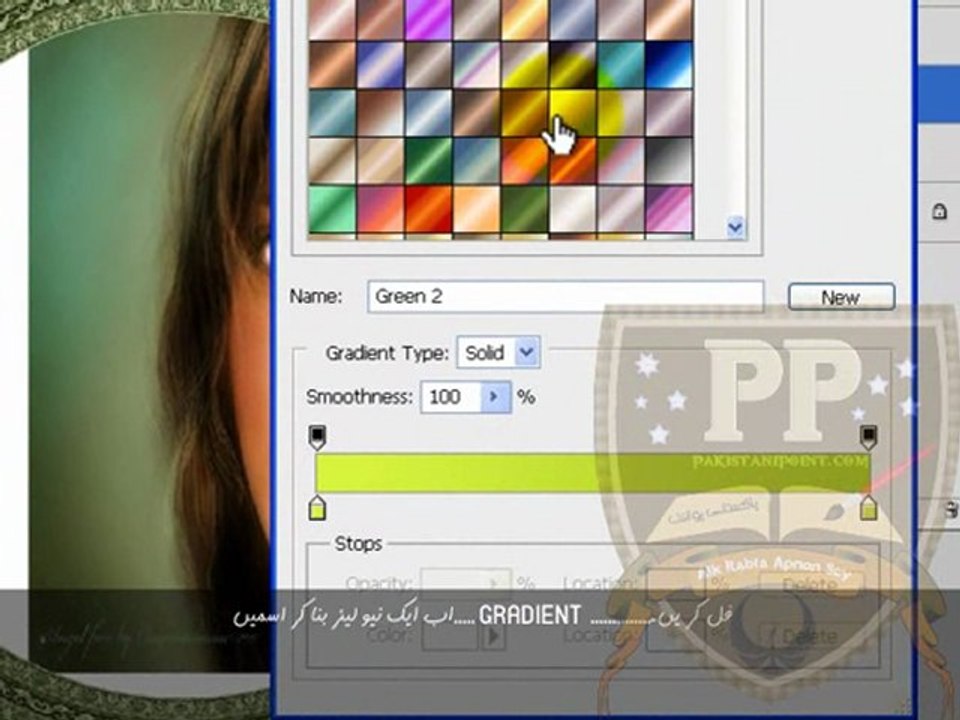Viewport: 960px width, 720px height.
Task: Choose the mint green preset in bottom row
Action: tap(332, 209)
